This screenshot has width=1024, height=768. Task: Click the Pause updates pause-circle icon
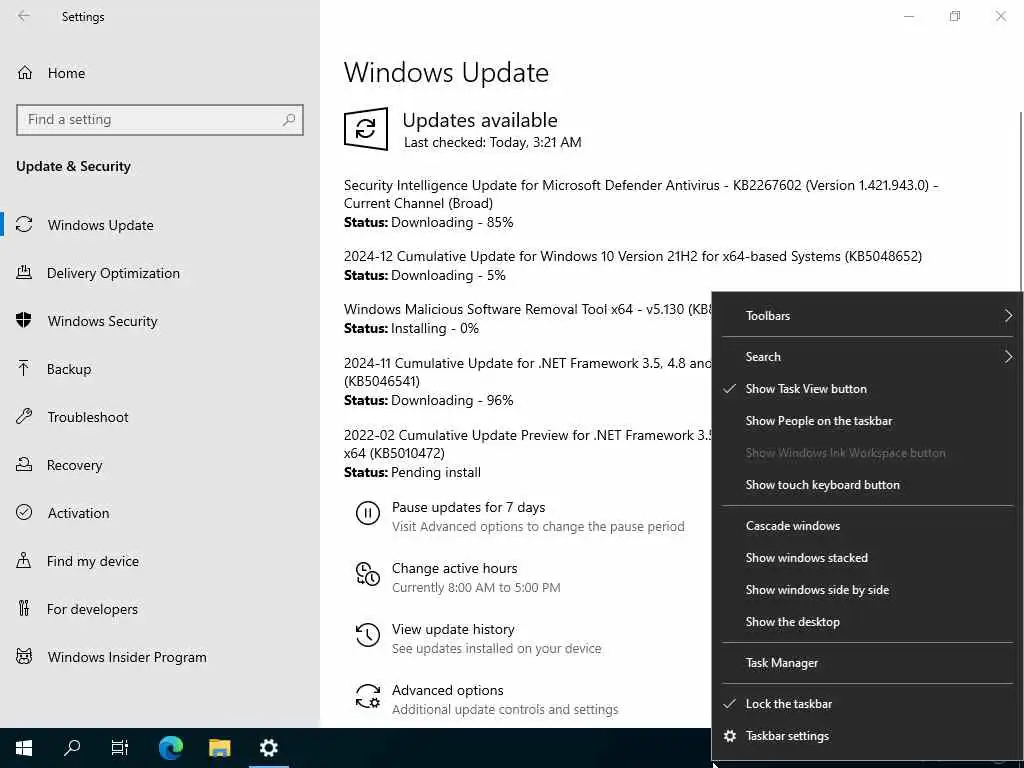pyautogui.click(x=368, y=513)
